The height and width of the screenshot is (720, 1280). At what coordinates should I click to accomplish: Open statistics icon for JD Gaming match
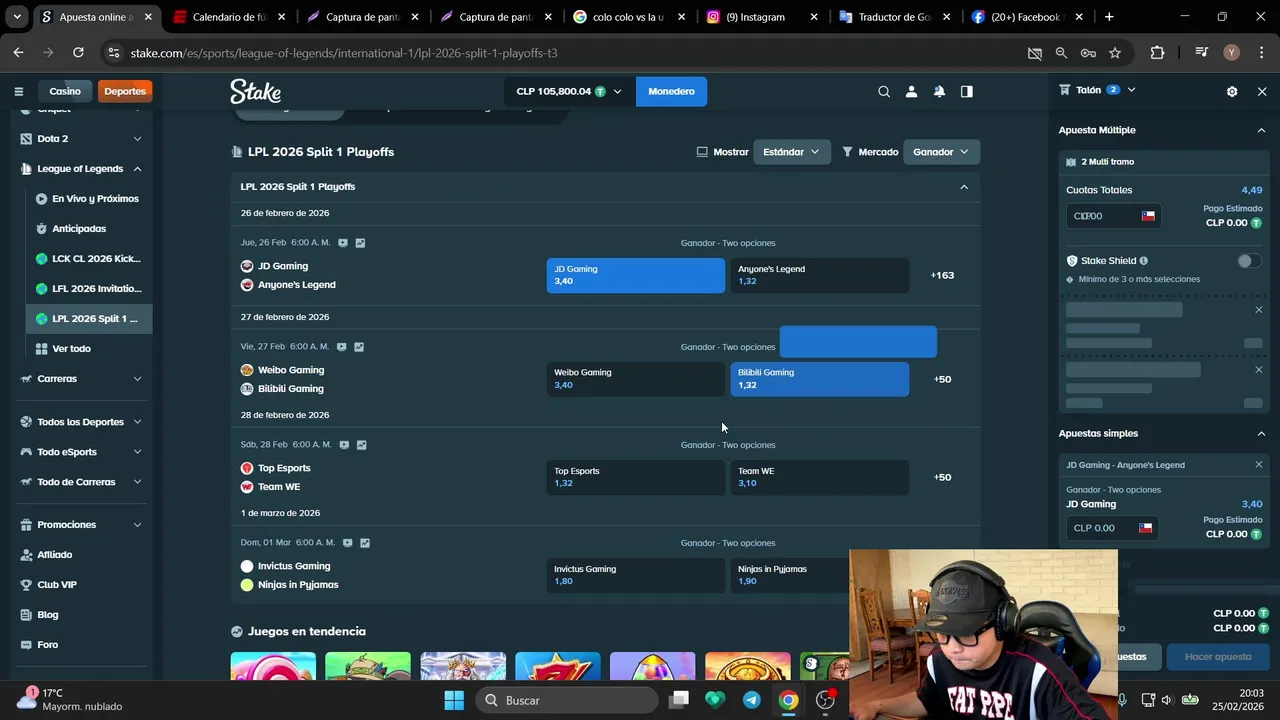pos(360,243)
